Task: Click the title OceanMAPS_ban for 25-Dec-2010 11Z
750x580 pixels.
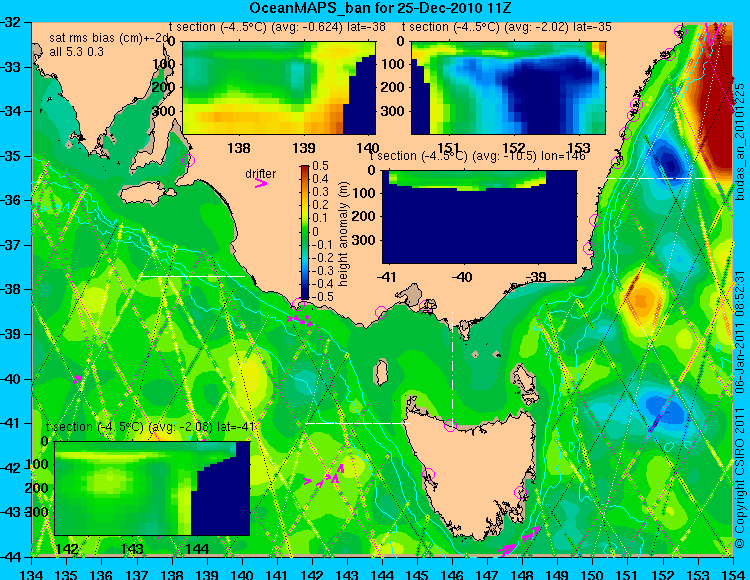Action: tap(380, 8)
